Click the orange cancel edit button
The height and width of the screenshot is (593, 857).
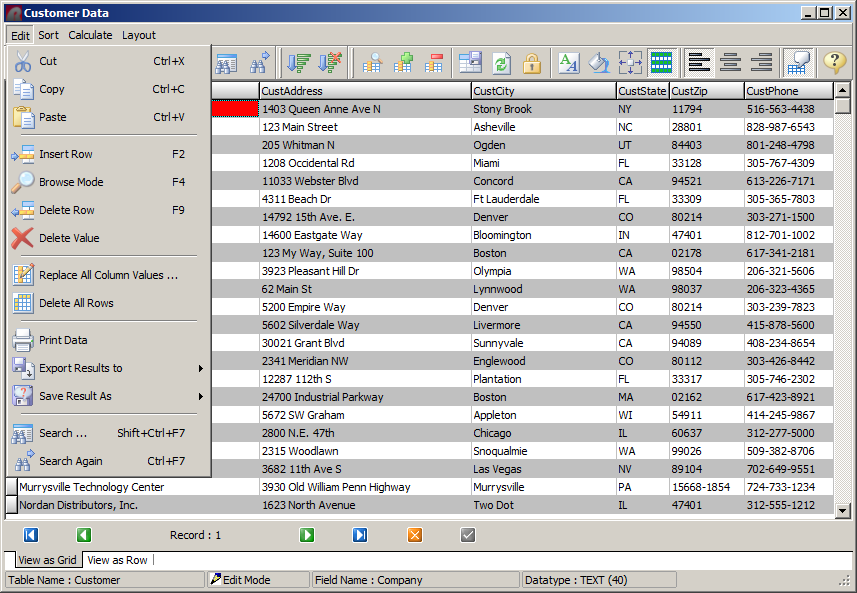pos(414,535)
